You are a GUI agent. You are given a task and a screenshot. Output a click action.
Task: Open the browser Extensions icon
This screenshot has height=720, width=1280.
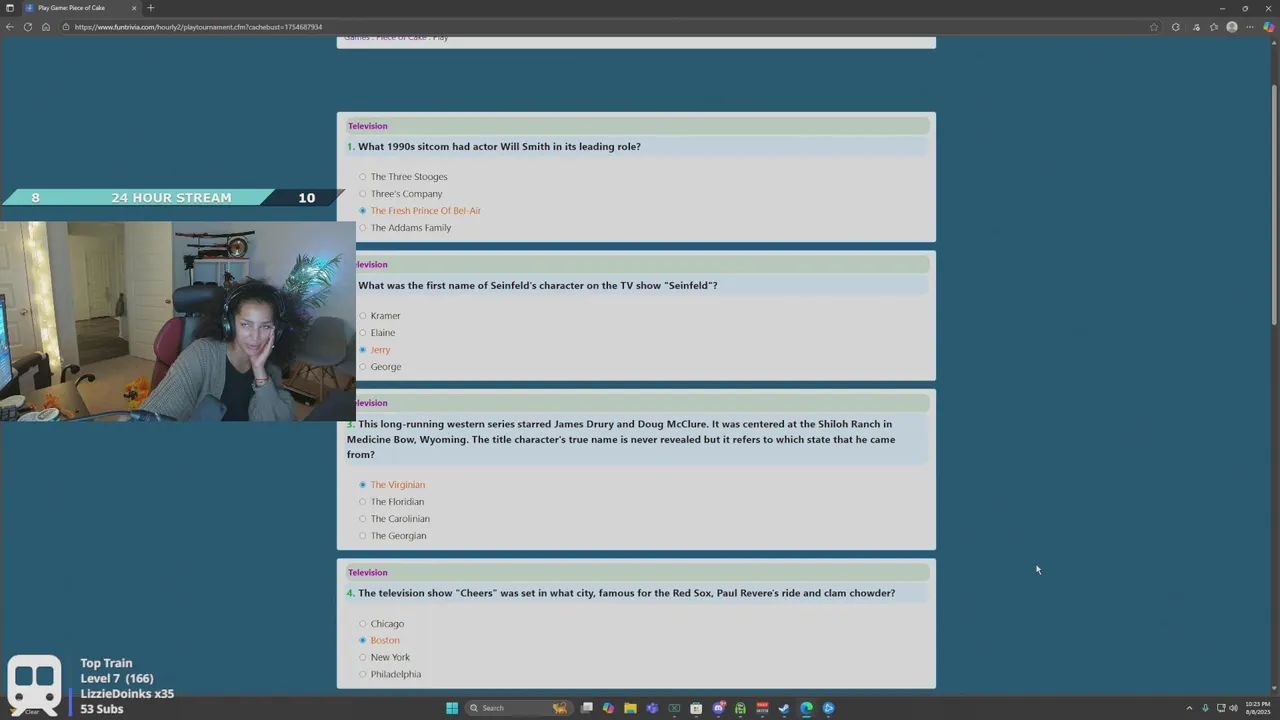point(1176,27)
